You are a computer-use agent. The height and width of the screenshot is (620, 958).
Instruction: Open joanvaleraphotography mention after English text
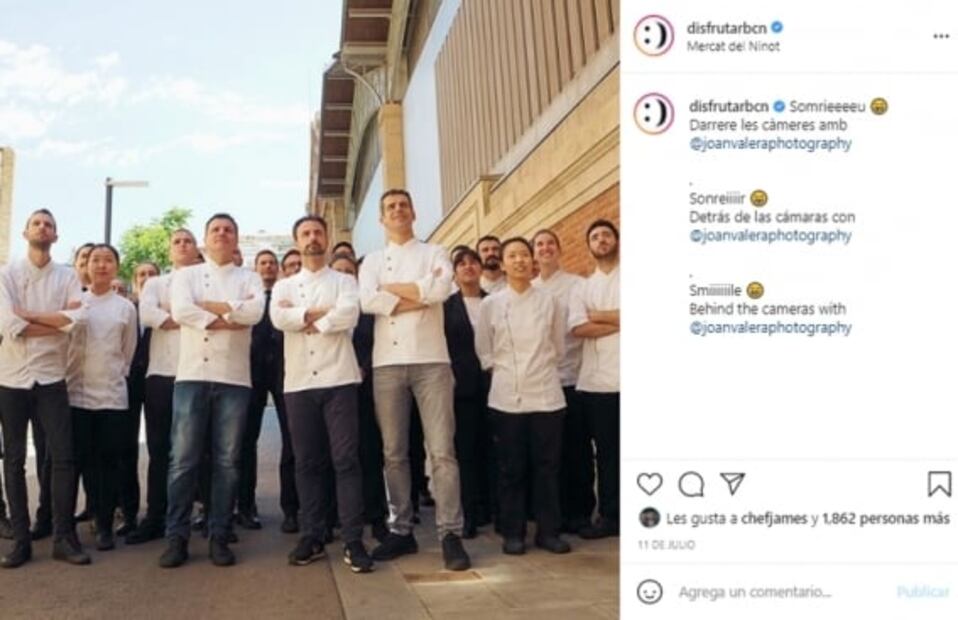click(x=770, y=328)
